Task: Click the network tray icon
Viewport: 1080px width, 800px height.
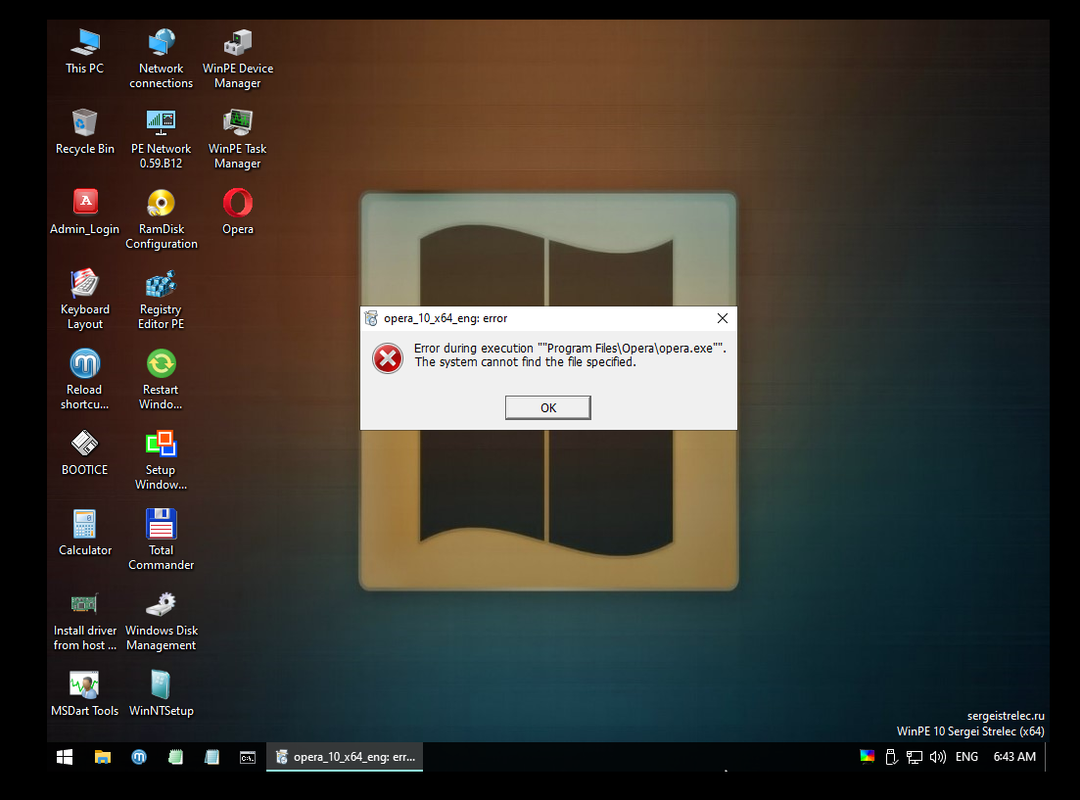Action: [915, 757]
